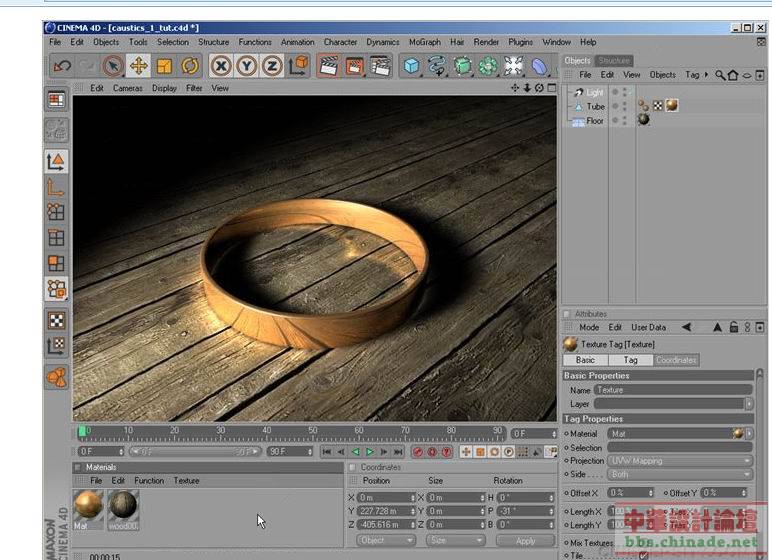772x560 pixels.
Task: Click the Apply button in Coordinates
Action: click(525, 540)
